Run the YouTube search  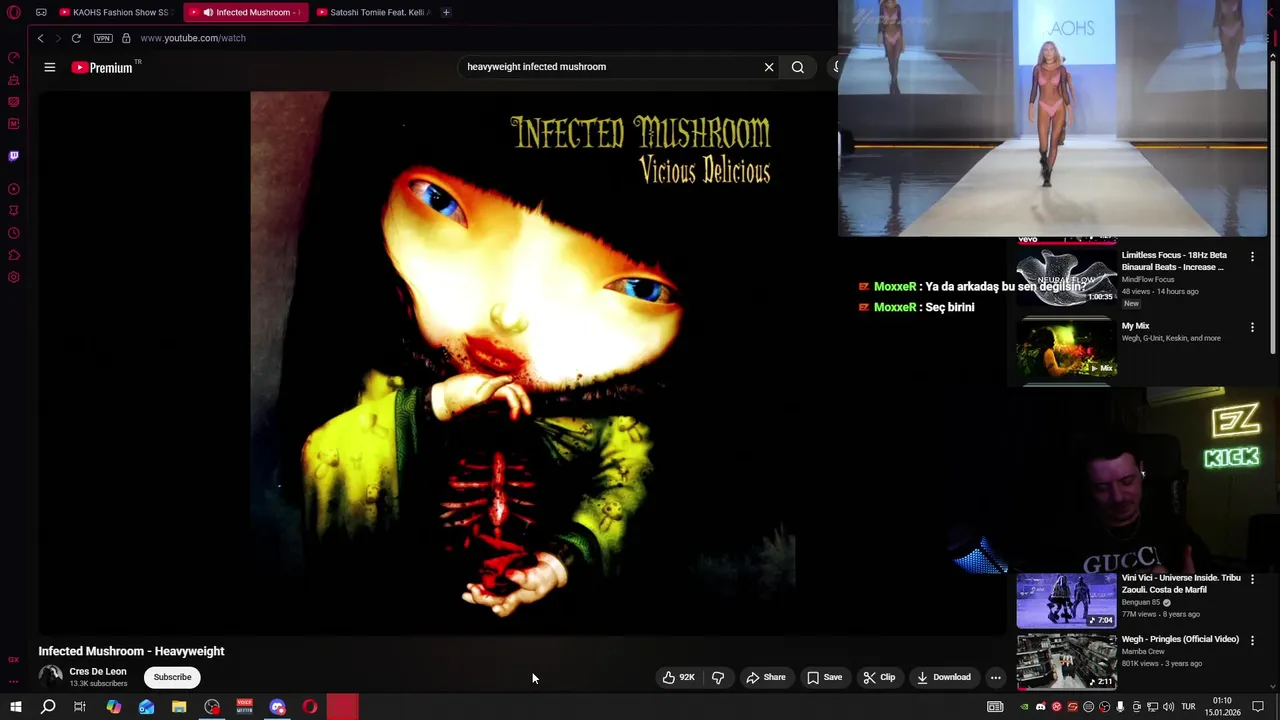[798, 67]
